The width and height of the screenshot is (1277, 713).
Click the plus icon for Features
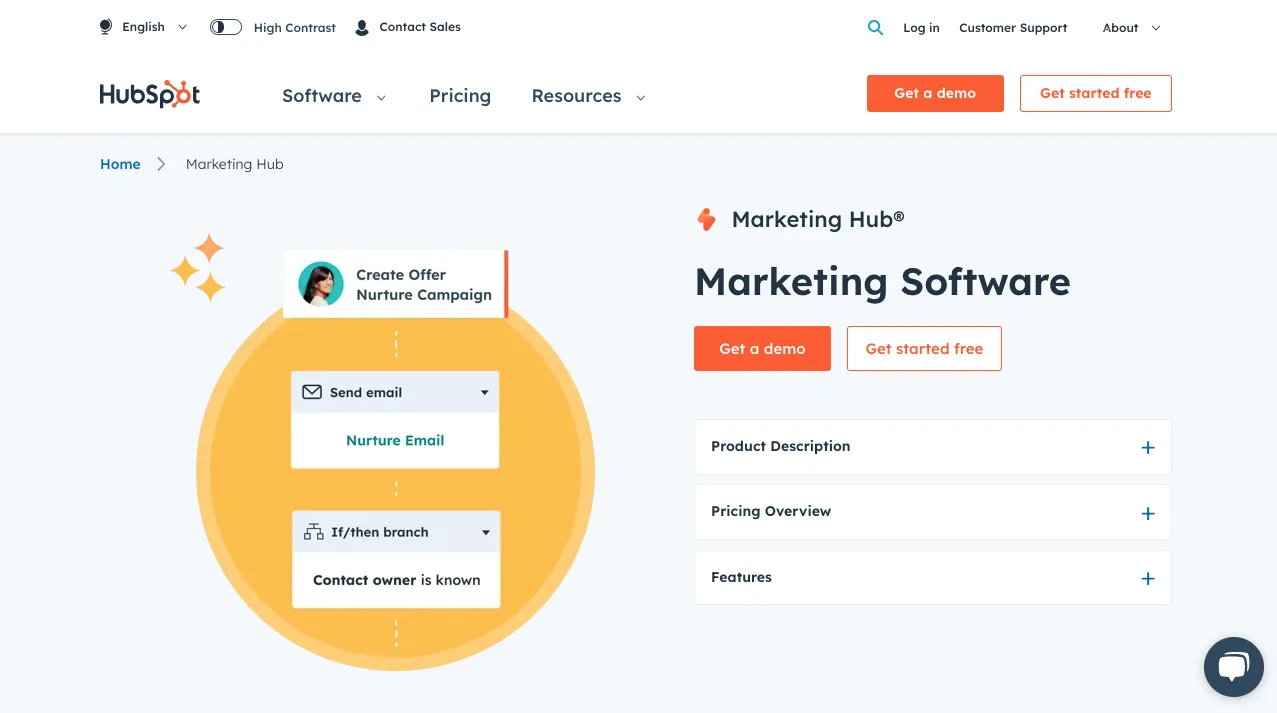pos(1148,579)
